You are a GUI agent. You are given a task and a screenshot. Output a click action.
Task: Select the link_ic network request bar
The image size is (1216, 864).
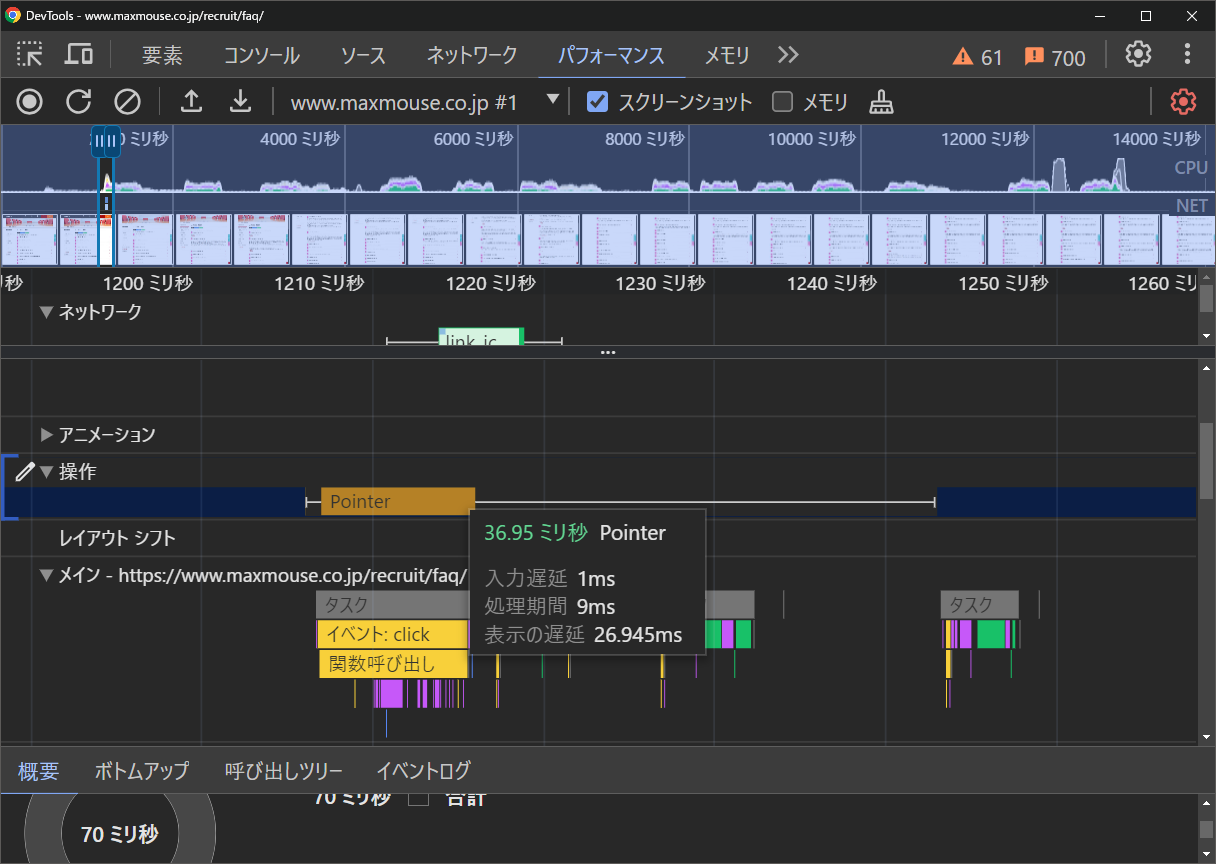tap(481, 337)
